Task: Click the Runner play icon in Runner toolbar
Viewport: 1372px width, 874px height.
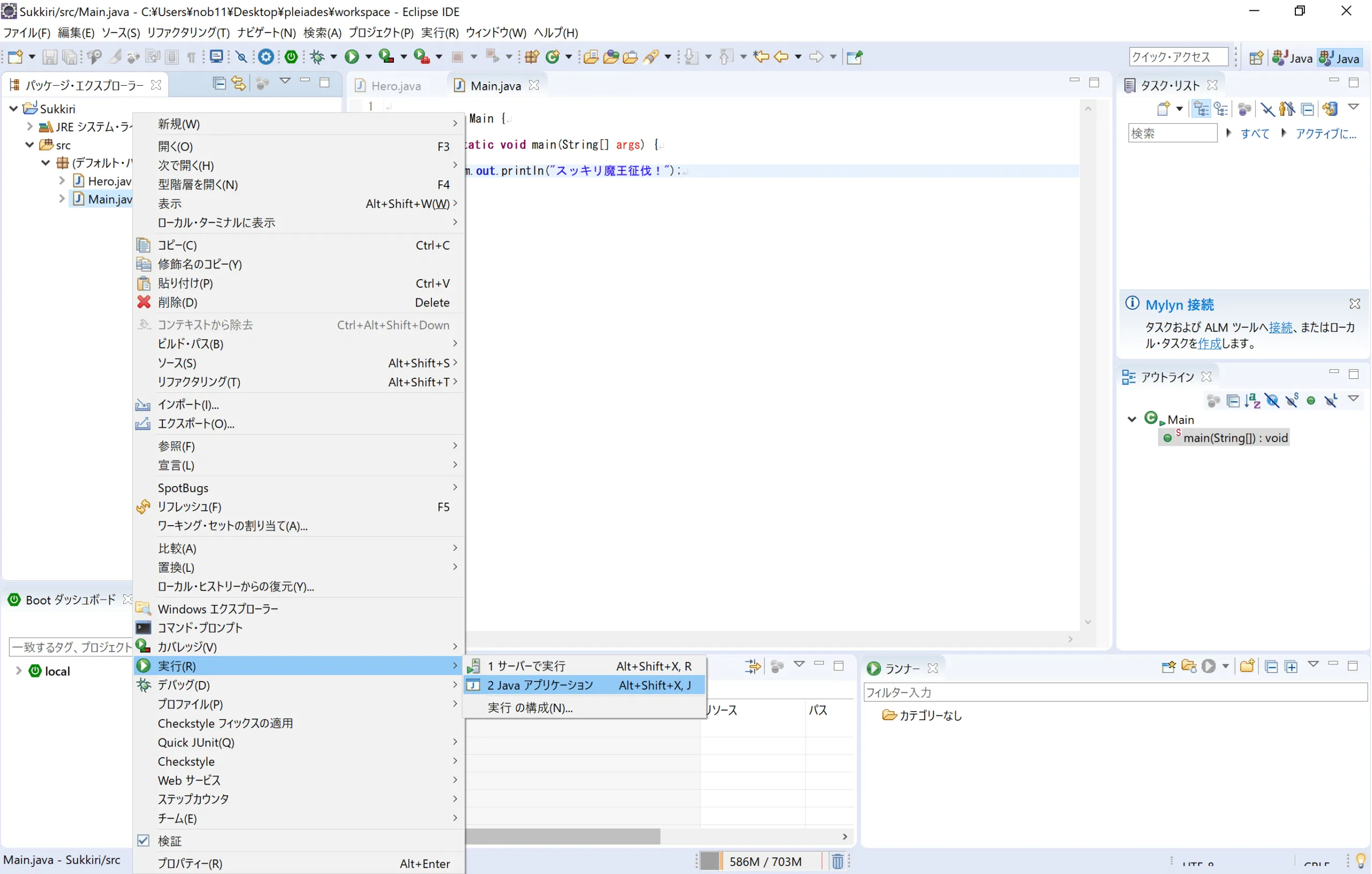Action: (1209, 667)
